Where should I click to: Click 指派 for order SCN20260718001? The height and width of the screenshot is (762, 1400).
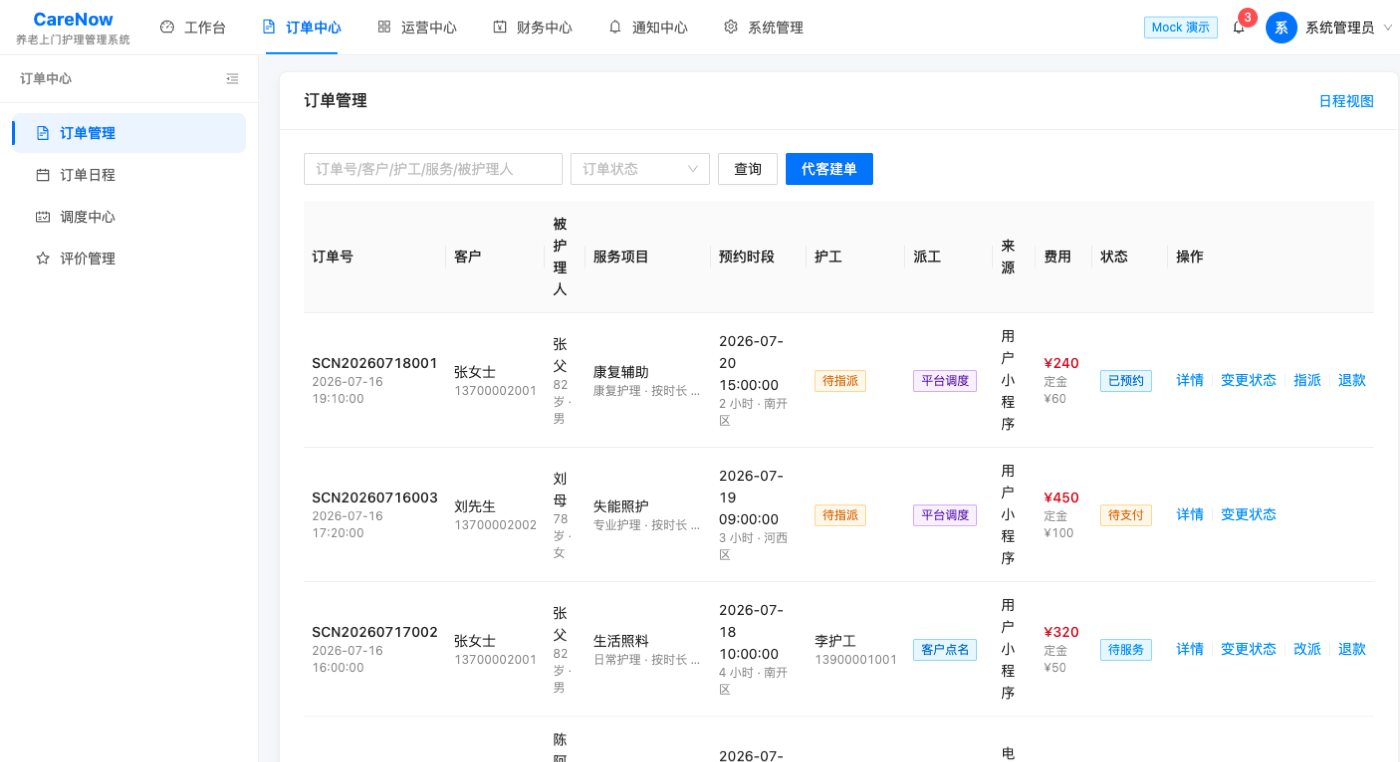point(1307,380)
